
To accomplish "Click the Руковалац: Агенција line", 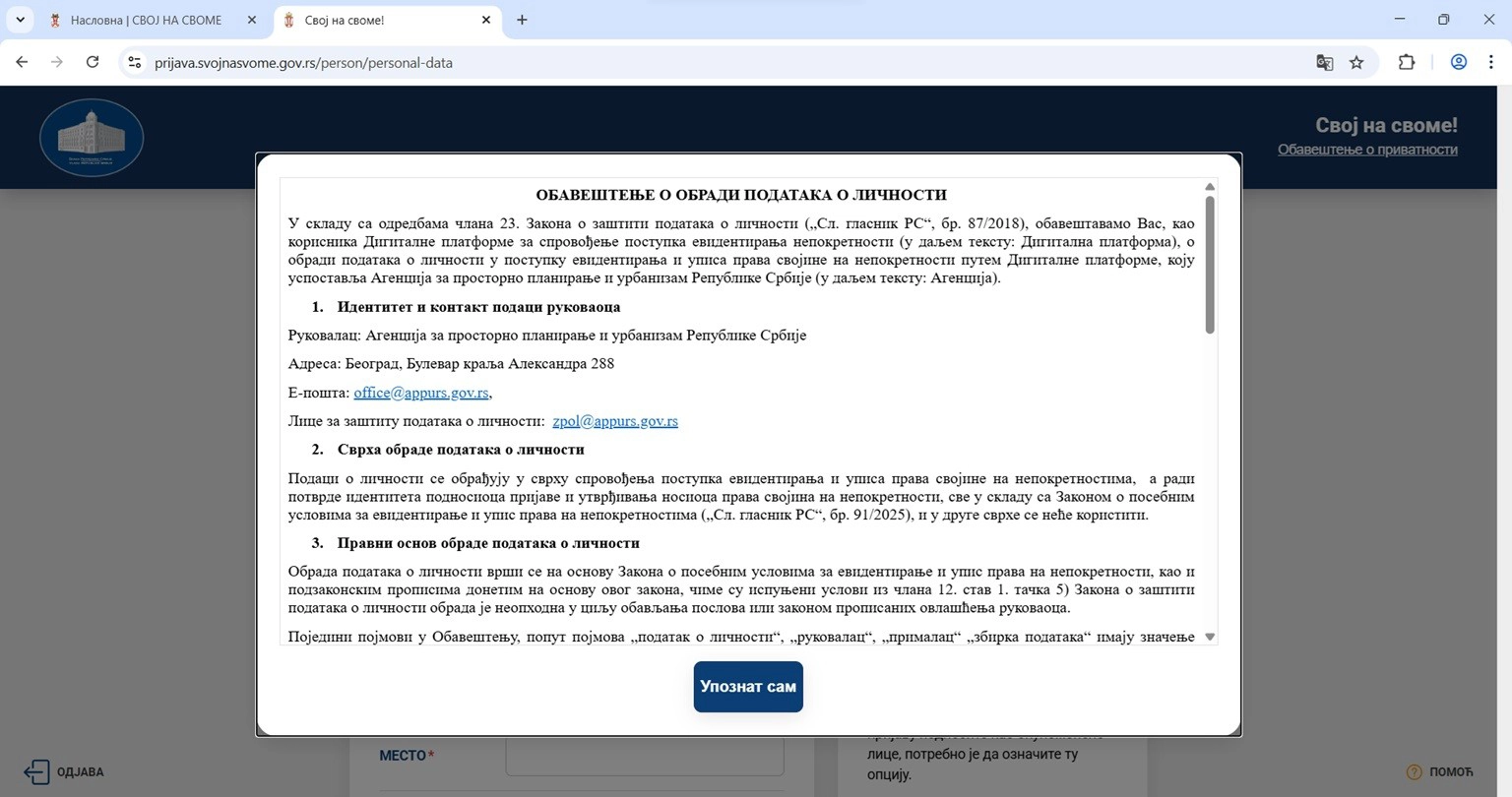I will click(x=547, y=336).
